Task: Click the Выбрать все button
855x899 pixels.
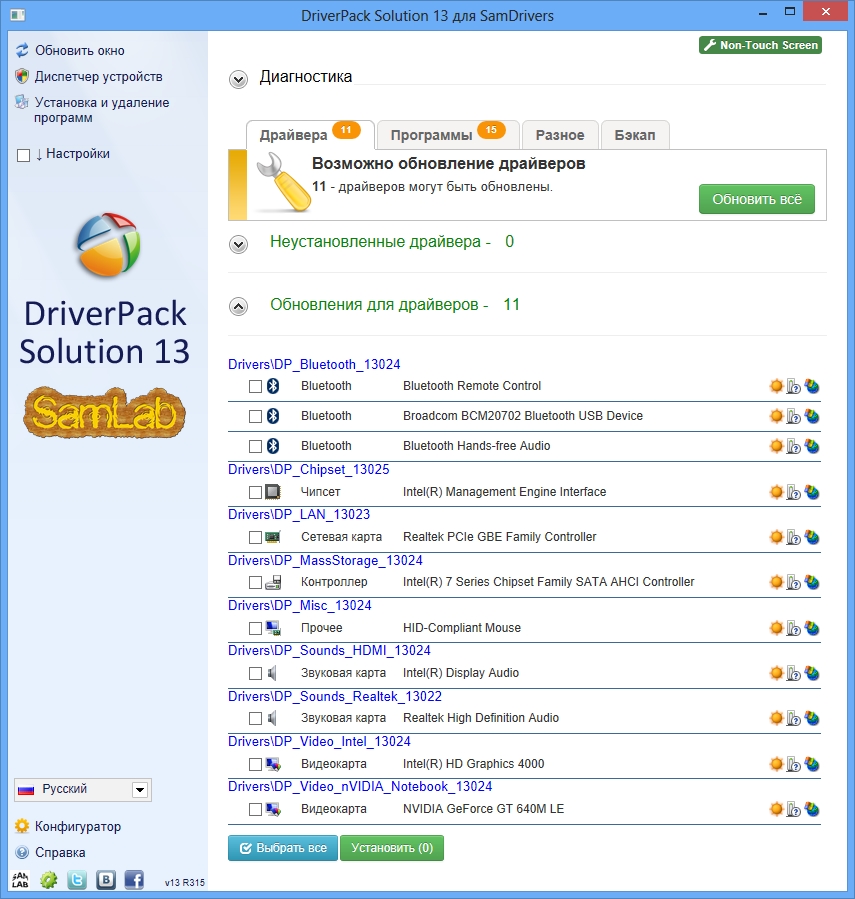Action: [x=282, y=848]
